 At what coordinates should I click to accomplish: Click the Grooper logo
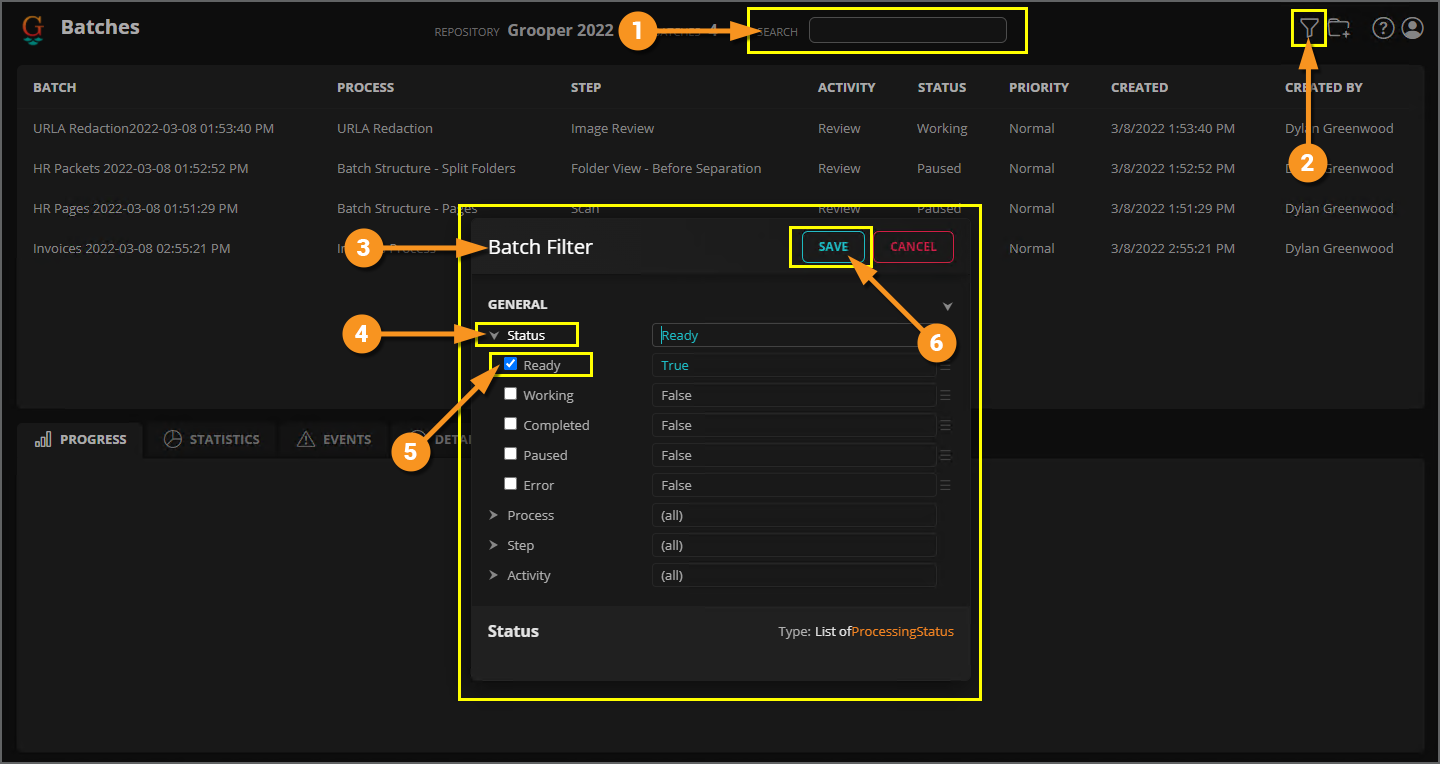pyautogui.click(x=33, y=29)
